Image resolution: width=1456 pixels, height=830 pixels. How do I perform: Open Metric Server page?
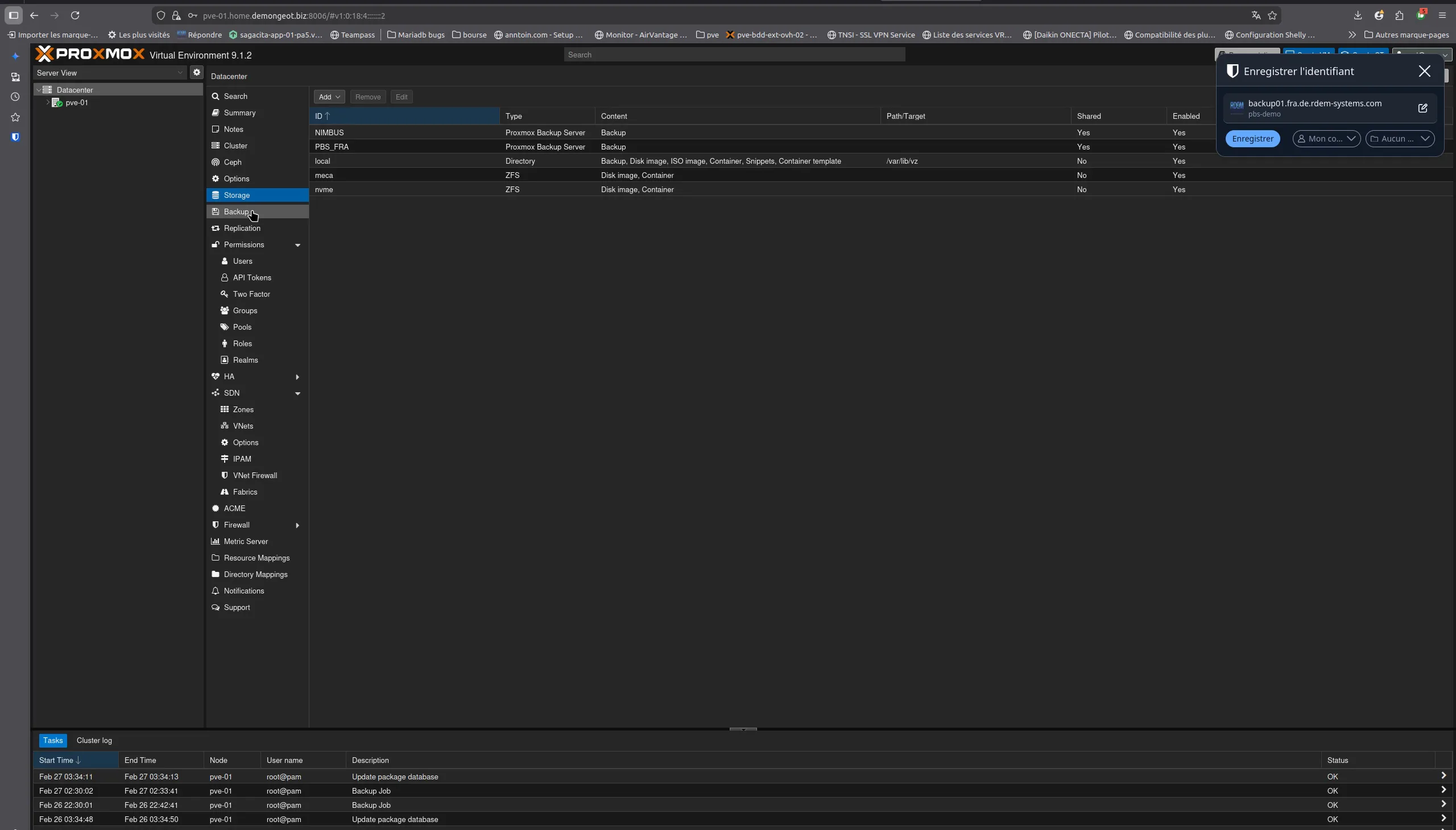(245, 542)
